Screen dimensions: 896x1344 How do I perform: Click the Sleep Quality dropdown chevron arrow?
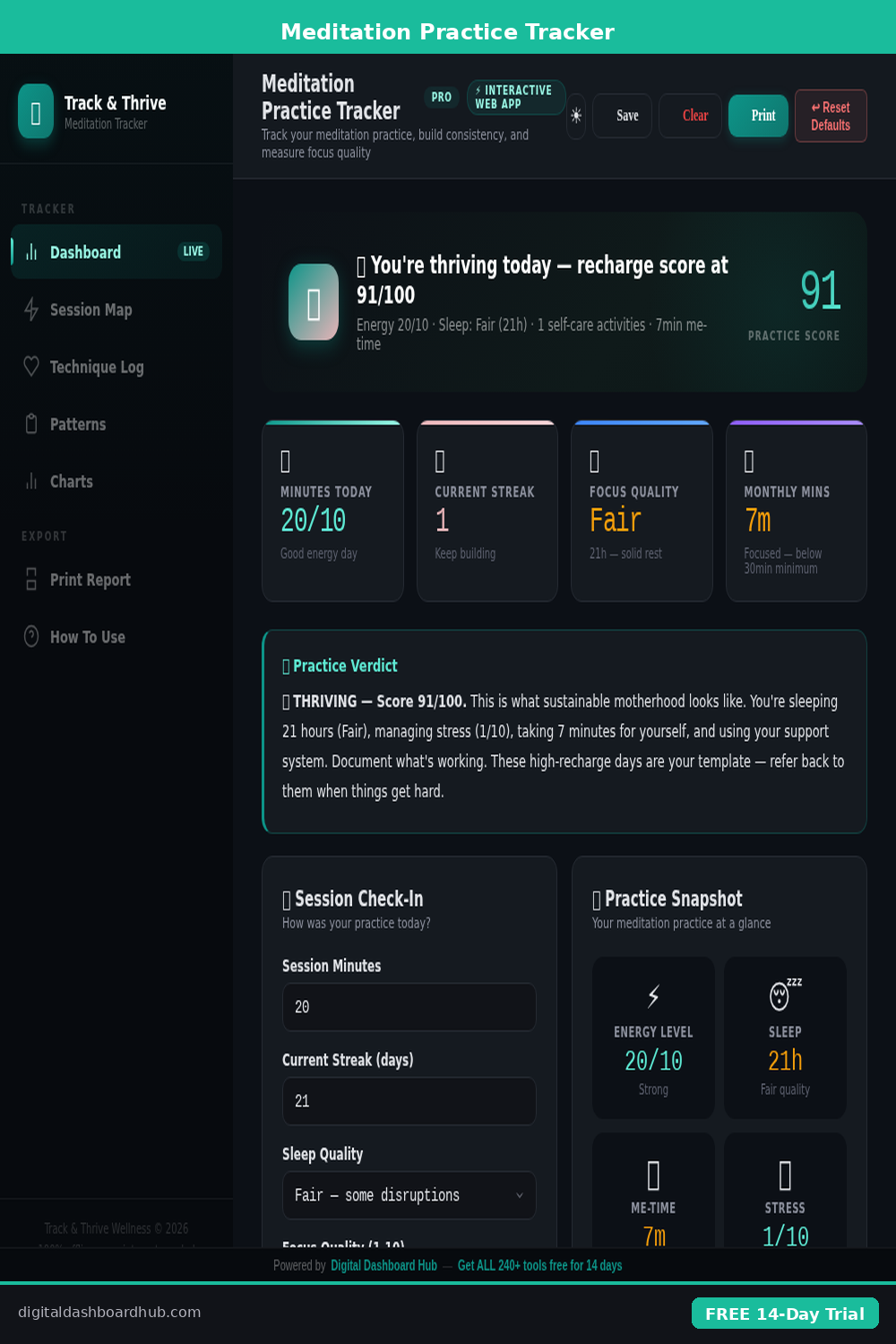pyautogui.click(x=519, y=1195)
